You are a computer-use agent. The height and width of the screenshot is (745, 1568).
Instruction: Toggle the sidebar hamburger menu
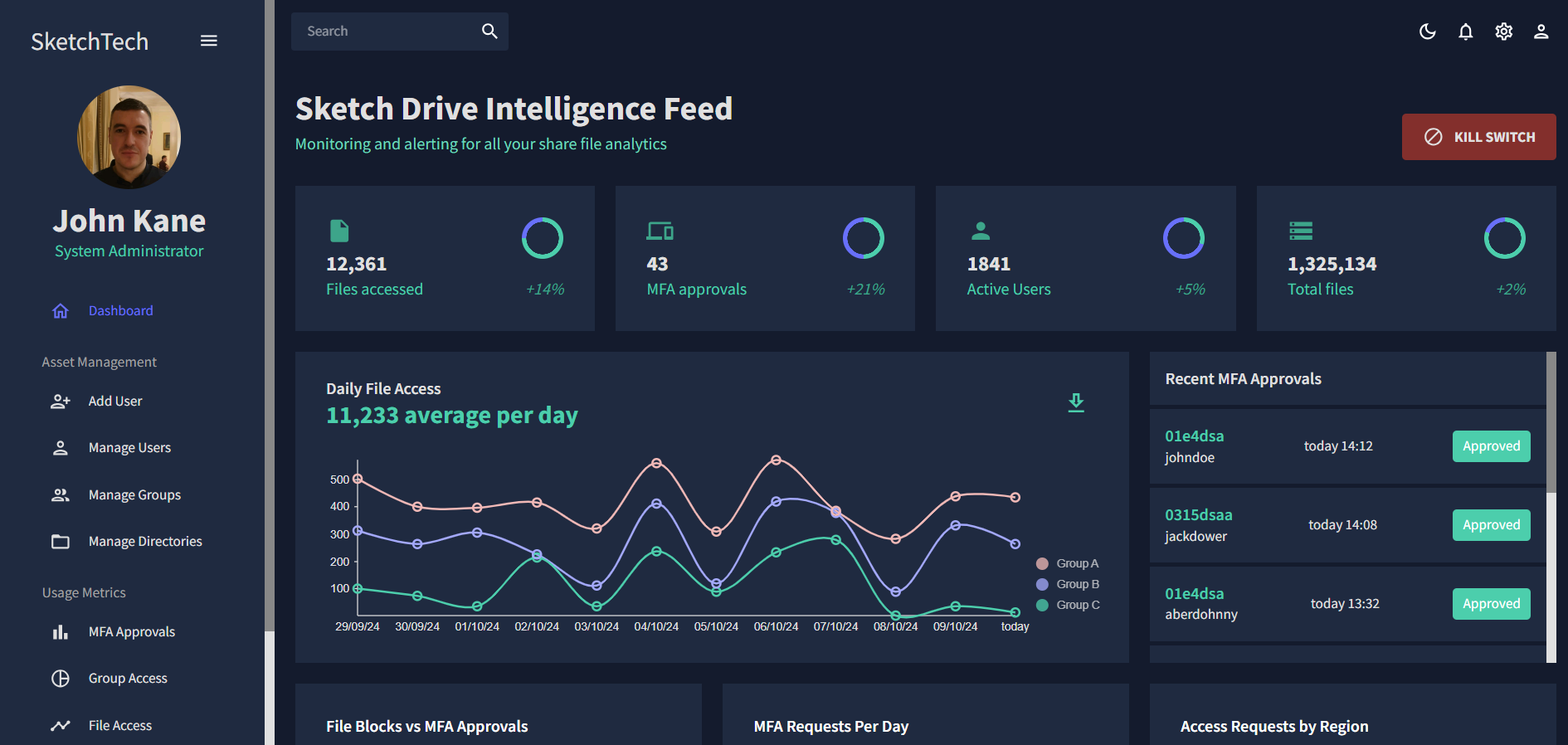pos(209,41)
